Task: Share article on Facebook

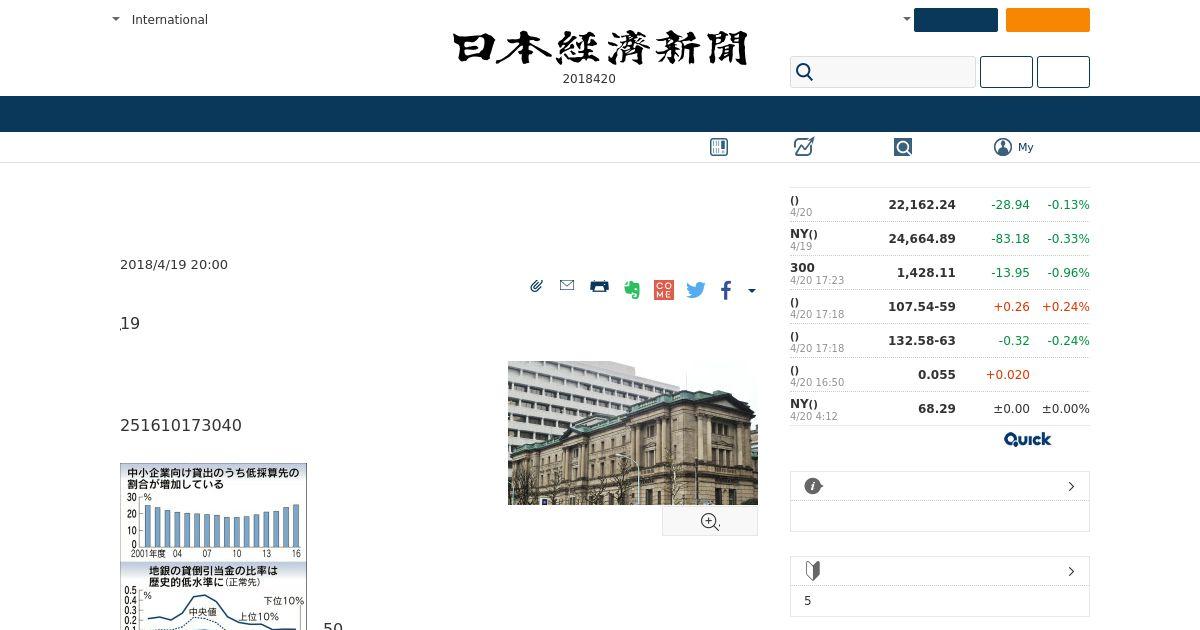Action: point(726,290)
